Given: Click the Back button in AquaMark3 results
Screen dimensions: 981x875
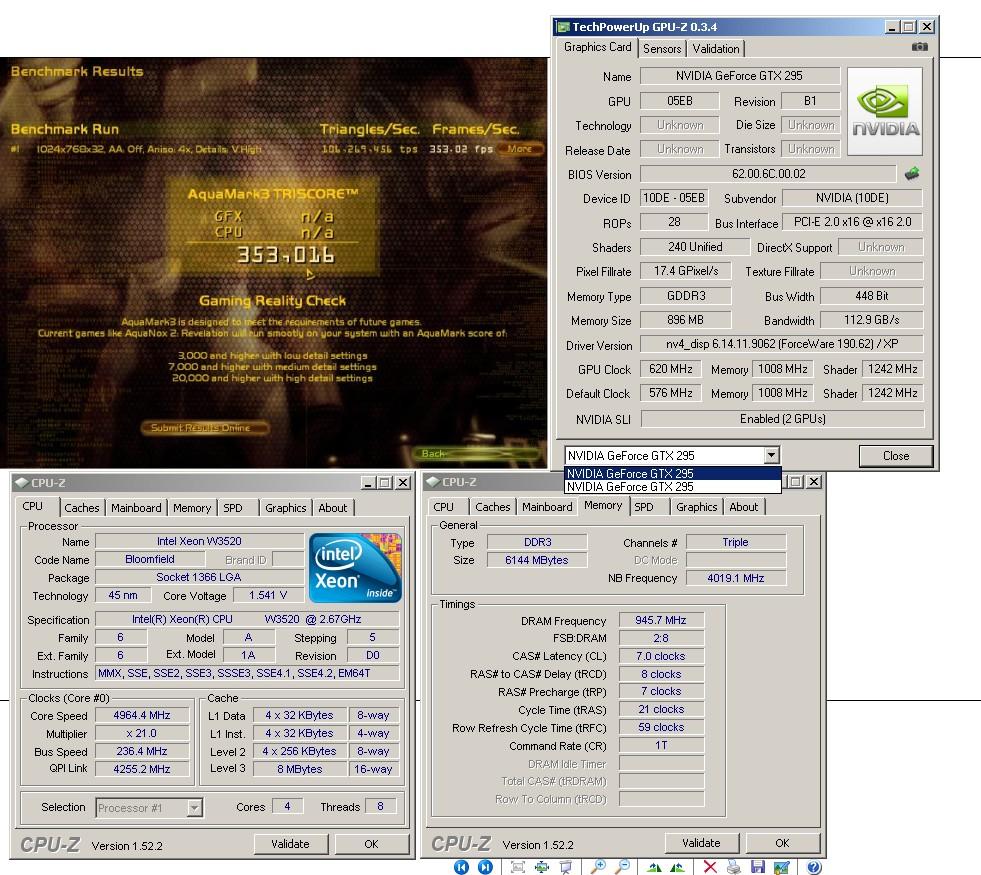Looking at the screenshot, I should pos(475,453).
